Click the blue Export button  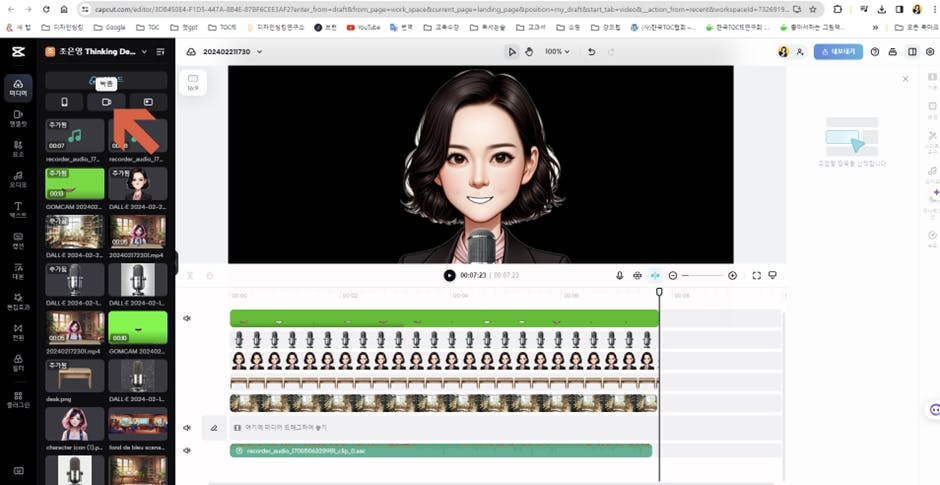(838, 52)
